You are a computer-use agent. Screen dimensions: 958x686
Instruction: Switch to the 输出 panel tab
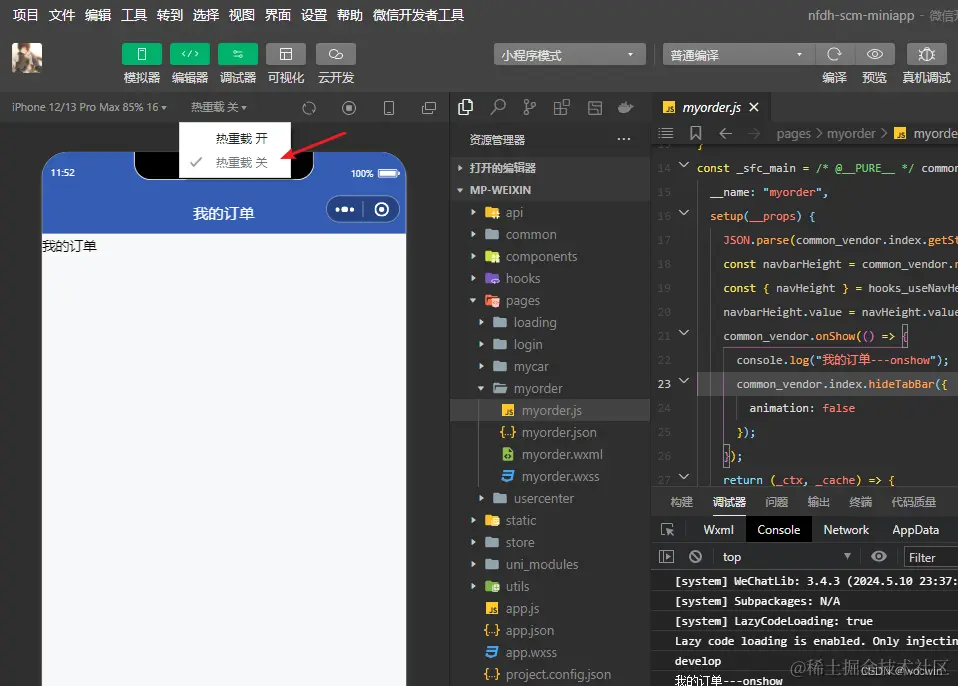coord(818,502)
